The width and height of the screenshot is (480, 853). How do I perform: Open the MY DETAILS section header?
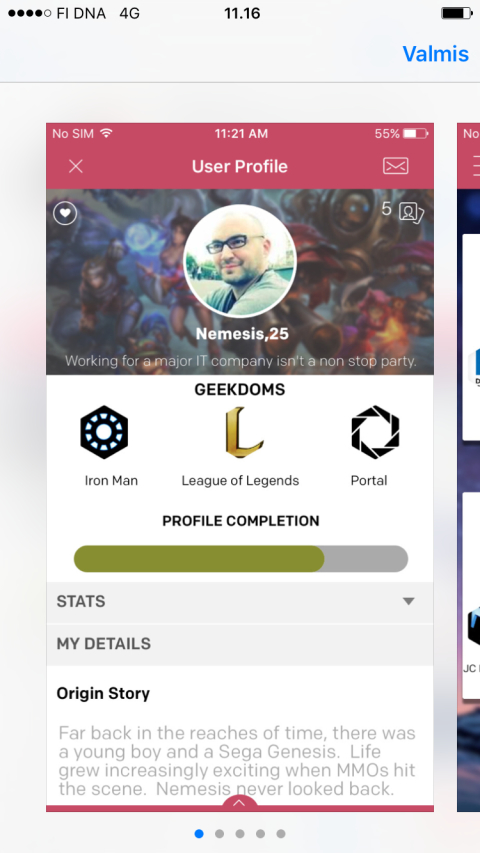click(240, 644)
